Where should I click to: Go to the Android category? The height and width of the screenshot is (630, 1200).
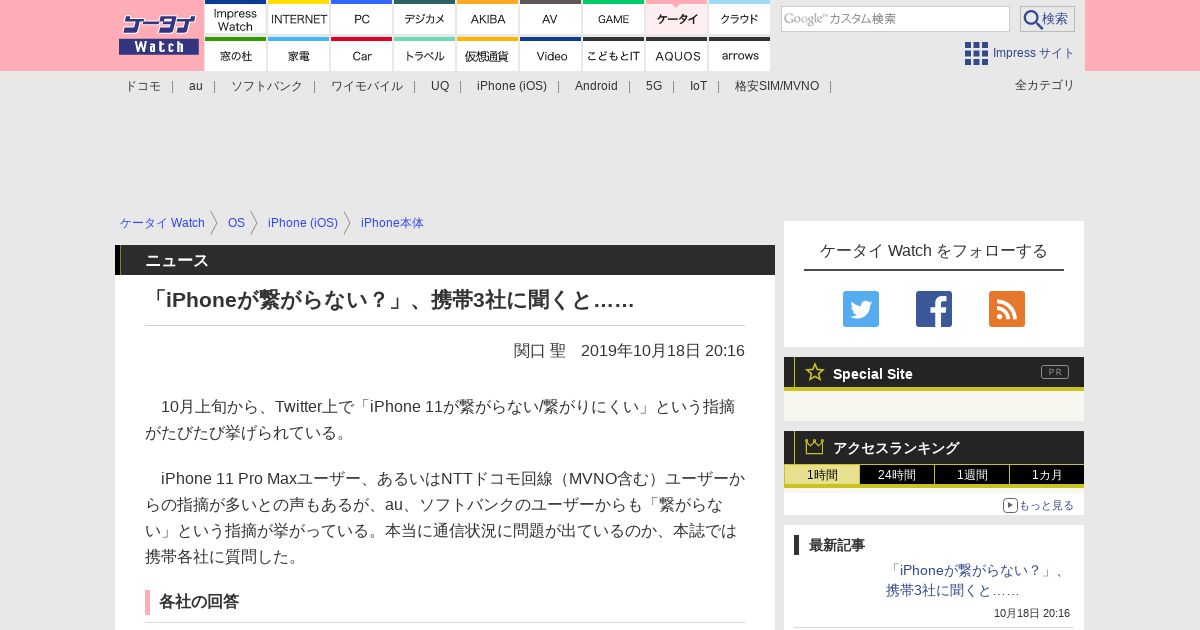596,86
